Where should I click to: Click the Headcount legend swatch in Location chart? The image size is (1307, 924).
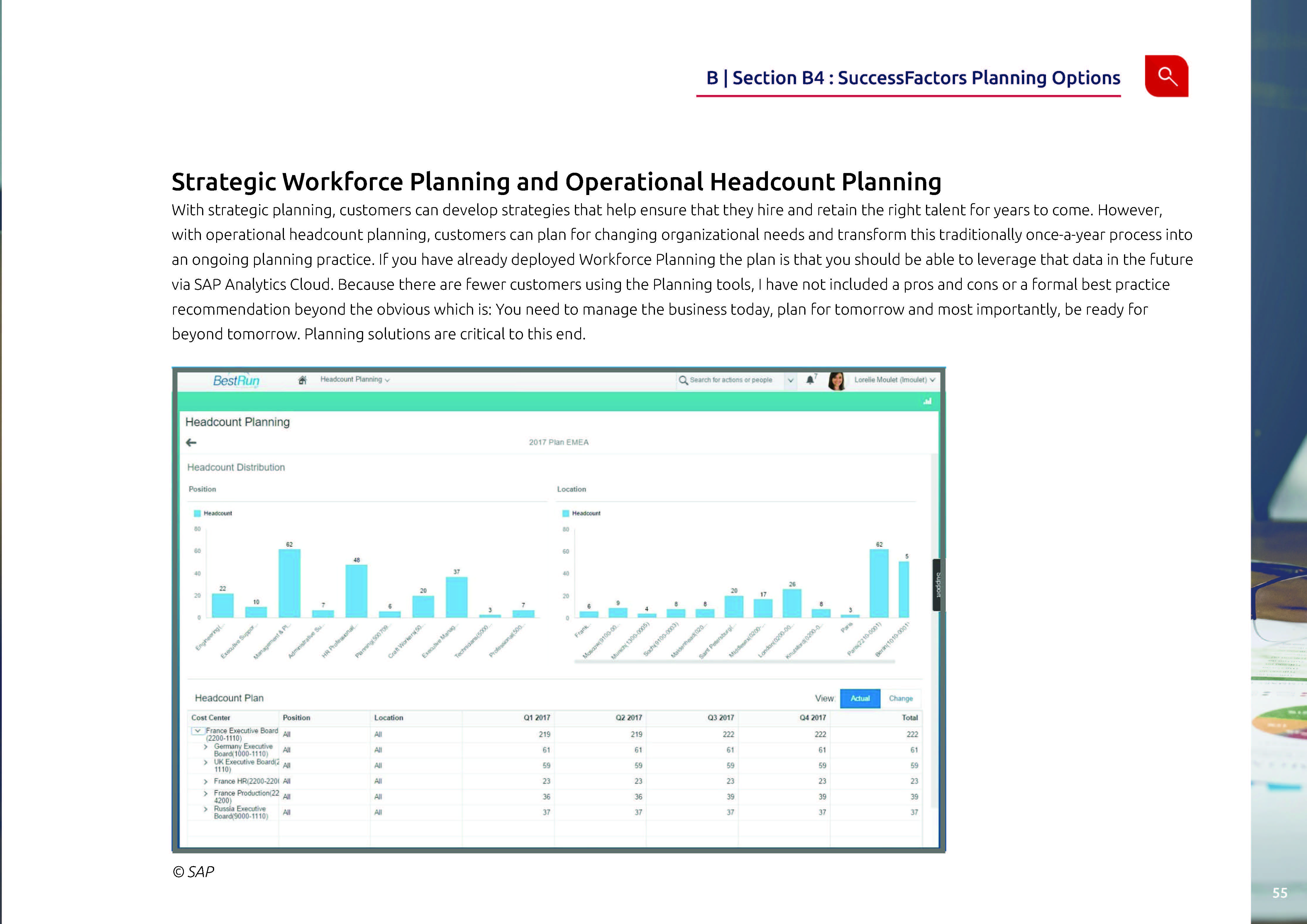[x=565, y=513]
